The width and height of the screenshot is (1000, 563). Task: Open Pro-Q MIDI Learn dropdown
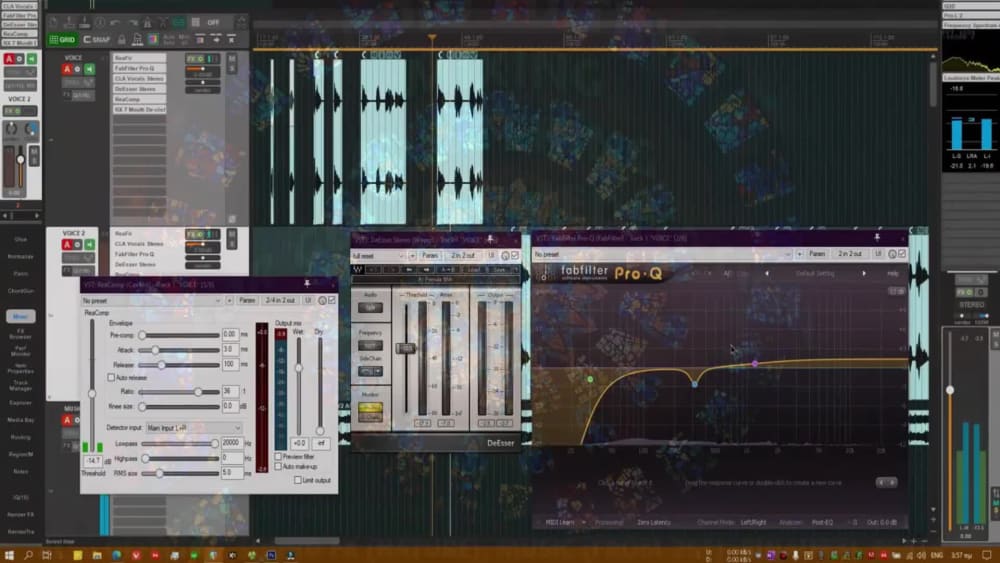point(565,522)
